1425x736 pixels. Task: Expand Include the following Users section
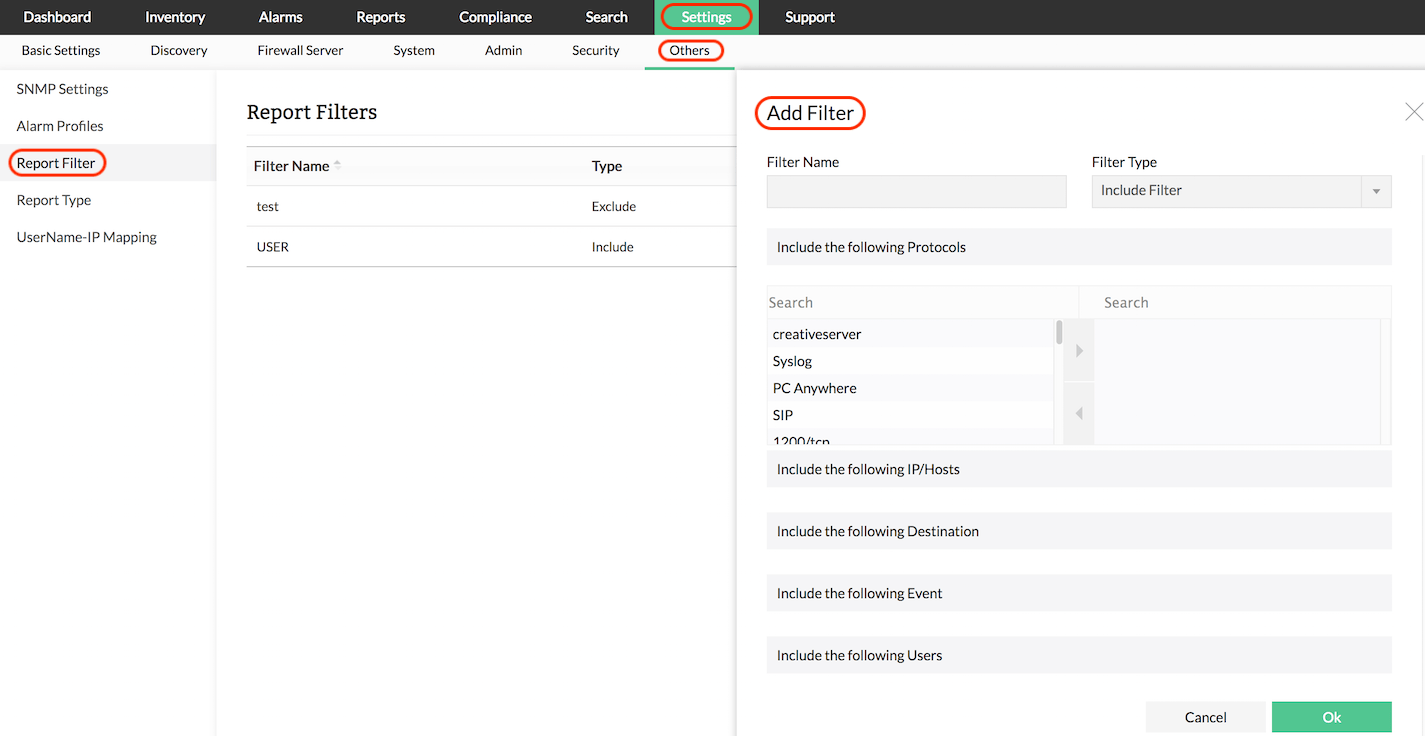pos(1078,655)
